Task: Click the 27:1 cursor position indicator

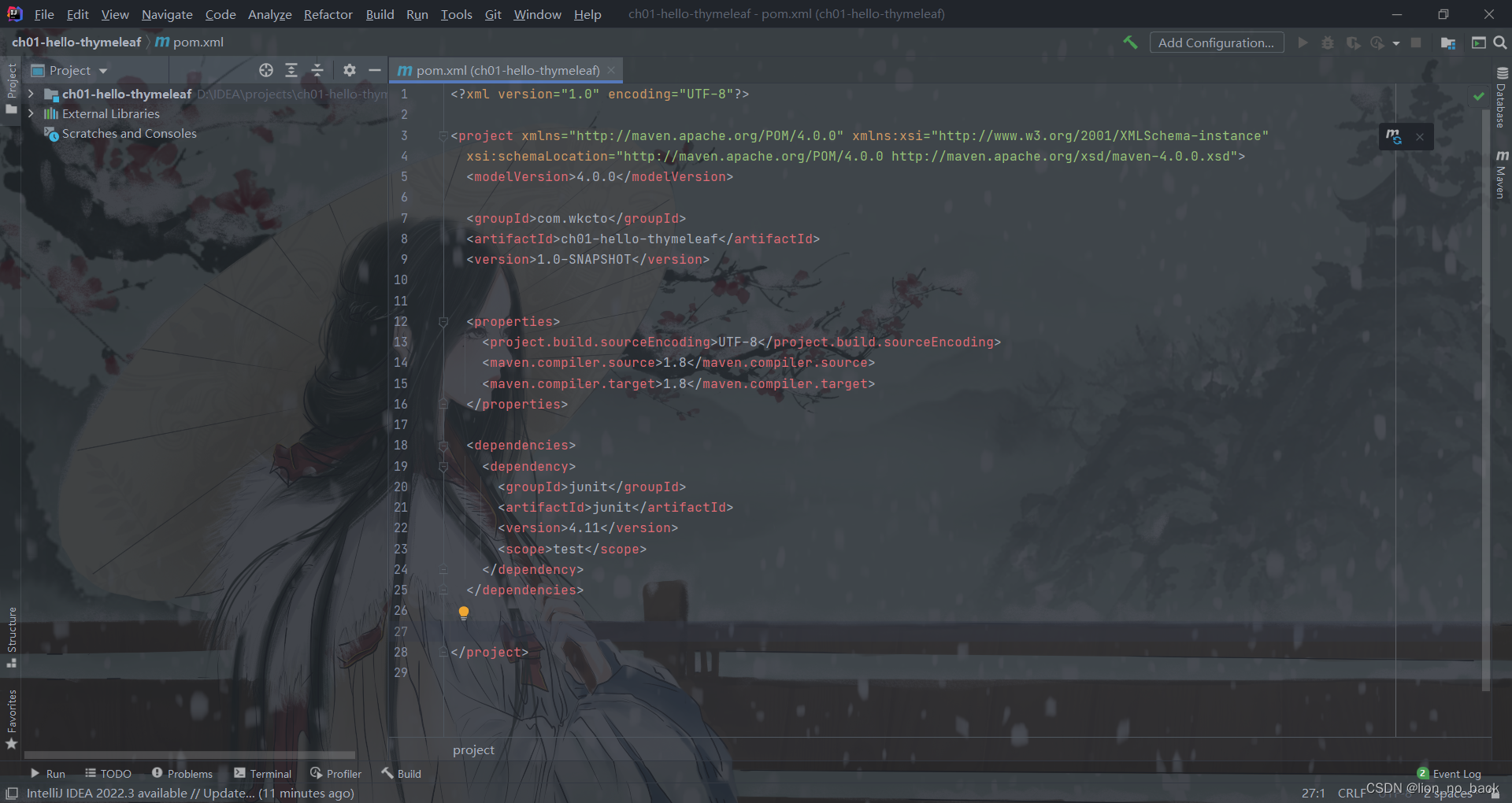Action: [x=1313, y=793]
